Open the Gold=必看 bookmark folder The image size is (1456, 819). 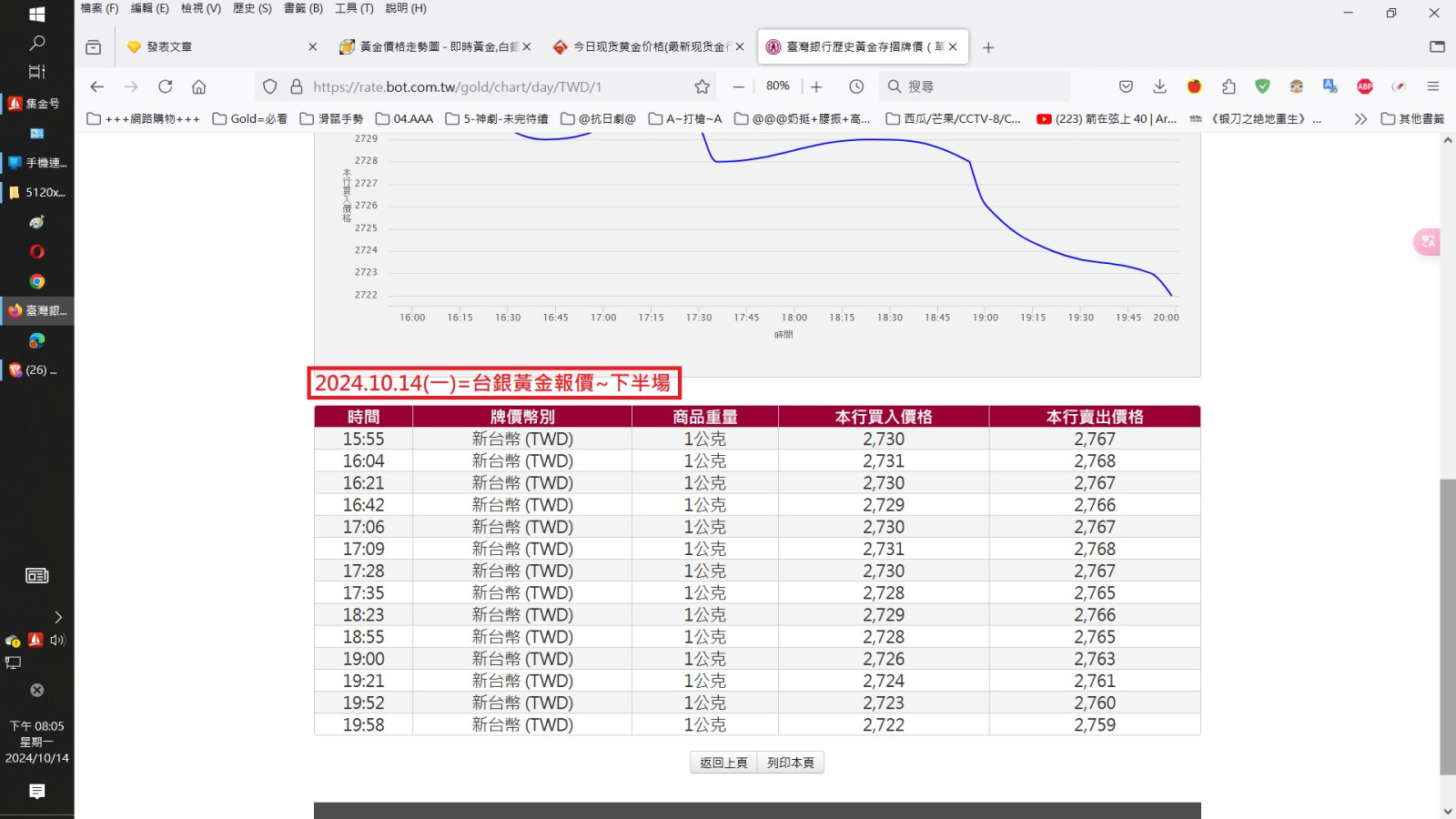(x=250, y=119)
